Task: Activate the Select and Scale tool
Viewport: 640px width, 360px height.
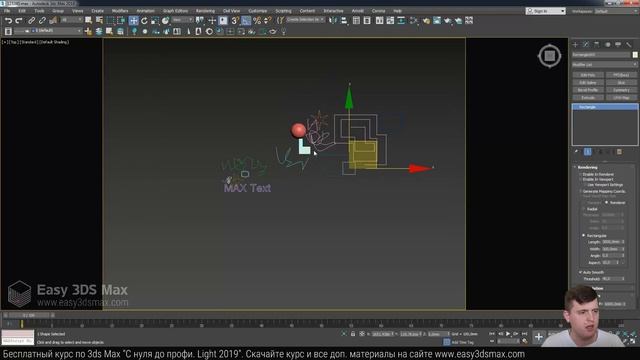Action: [155, 20]
